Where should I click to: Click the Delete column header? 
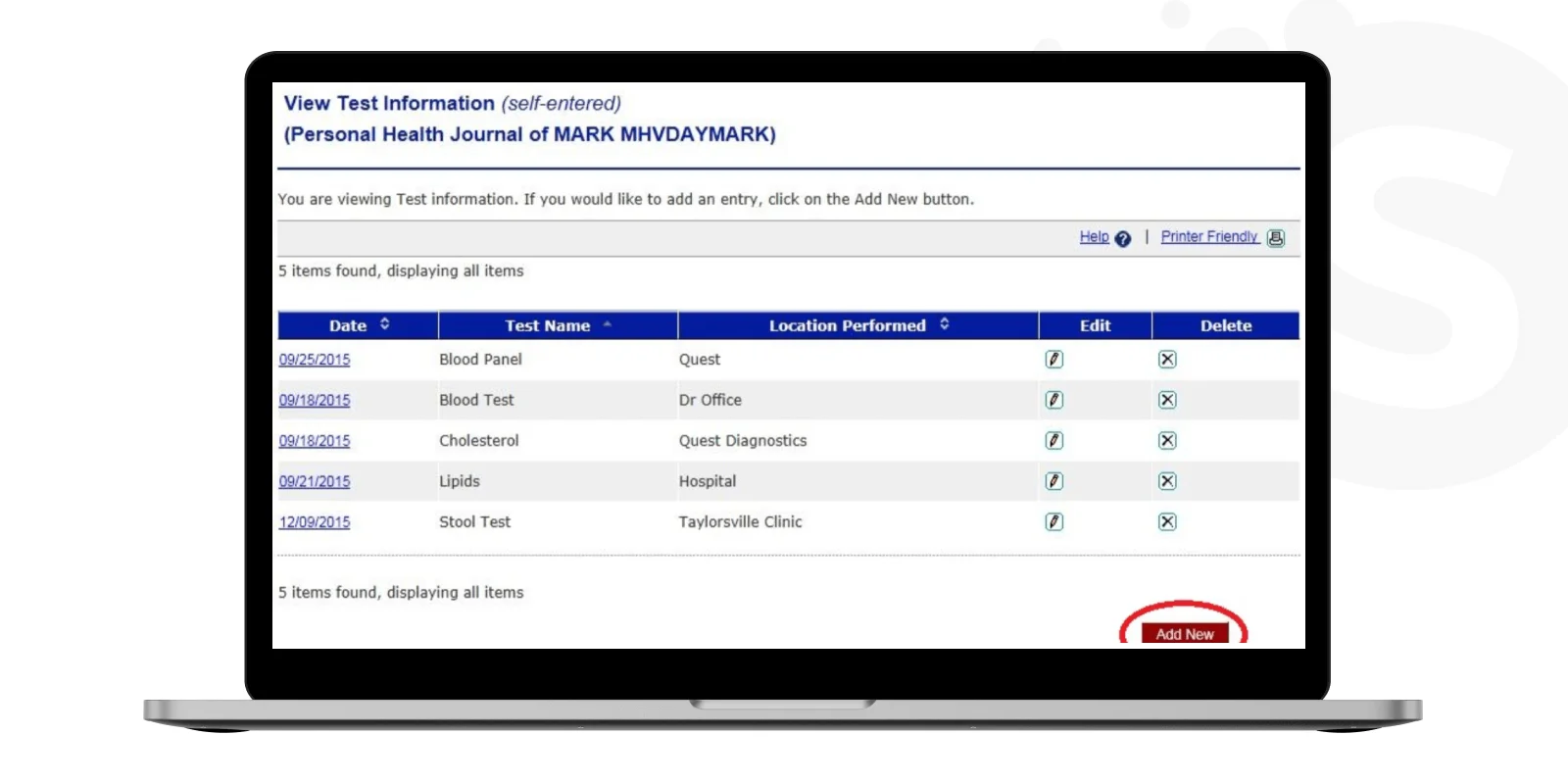point(1226,325)
